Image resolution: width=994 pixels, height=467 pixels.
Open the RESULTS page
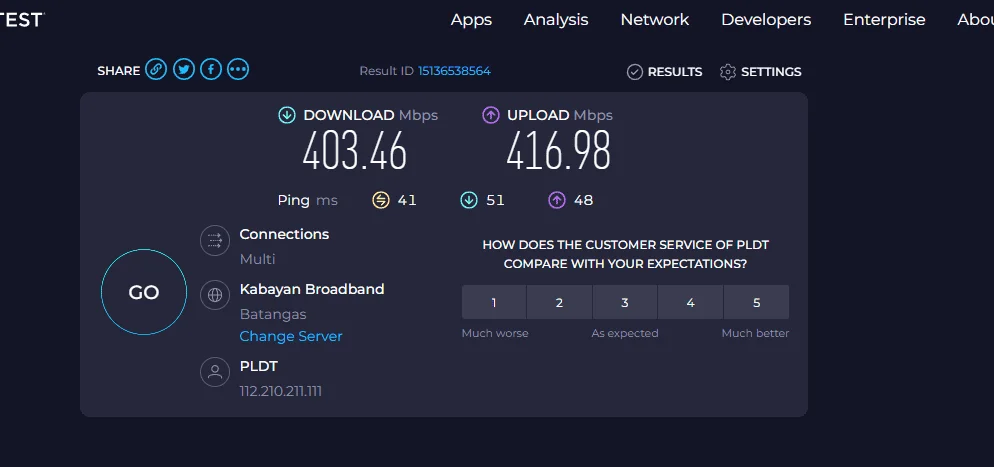coord(674,72)
